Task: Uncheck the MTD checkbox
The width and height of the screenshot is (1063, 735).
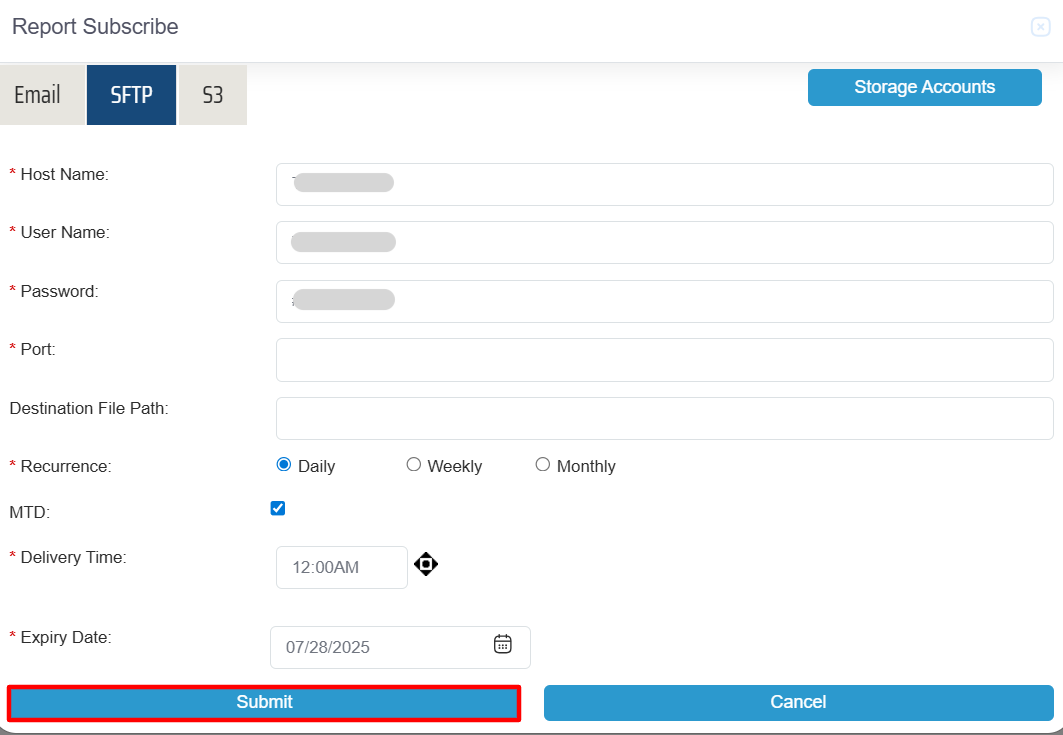Action: coord(278,508)
